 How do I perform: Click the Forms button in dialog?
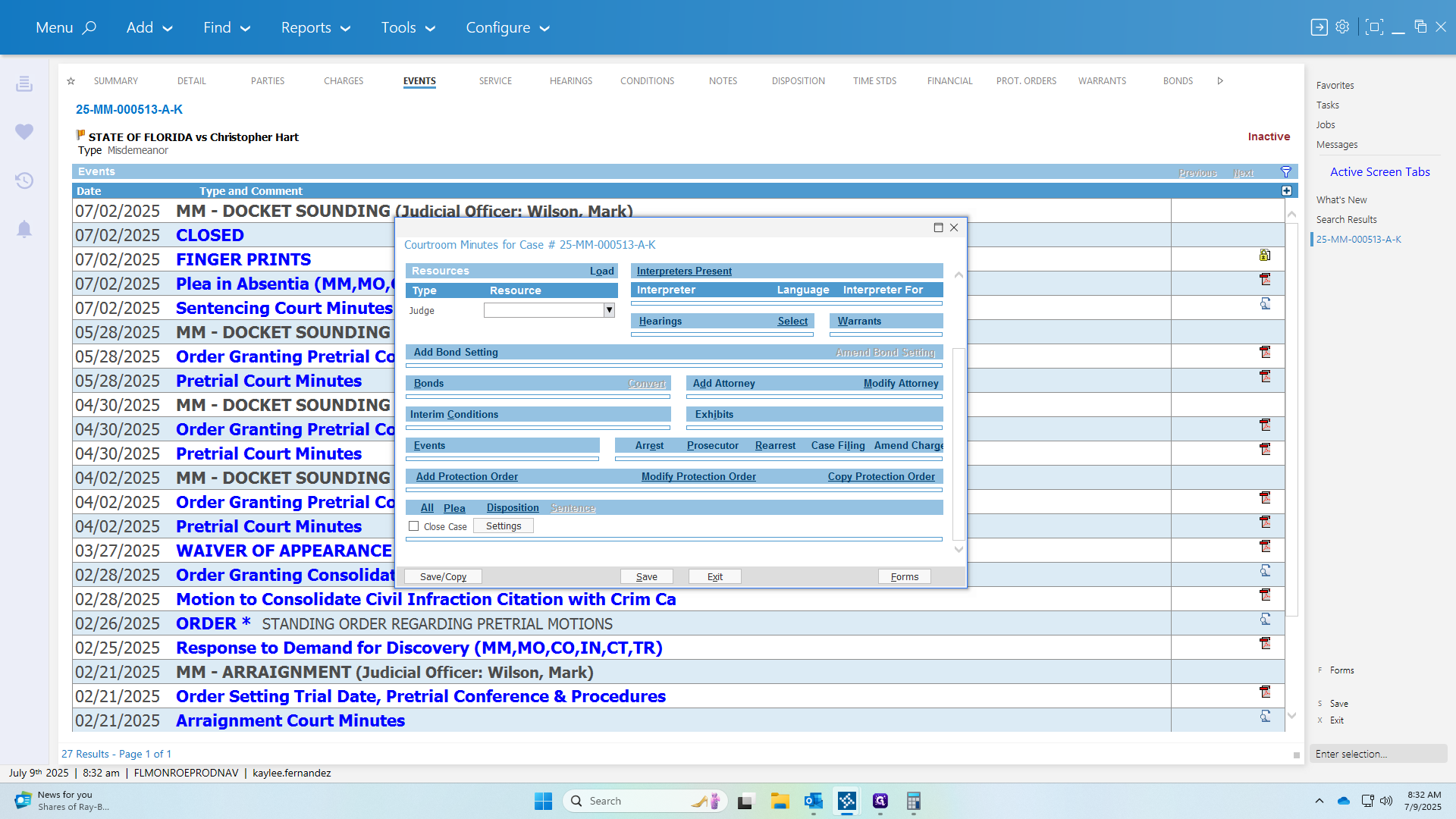coord(905,577)
